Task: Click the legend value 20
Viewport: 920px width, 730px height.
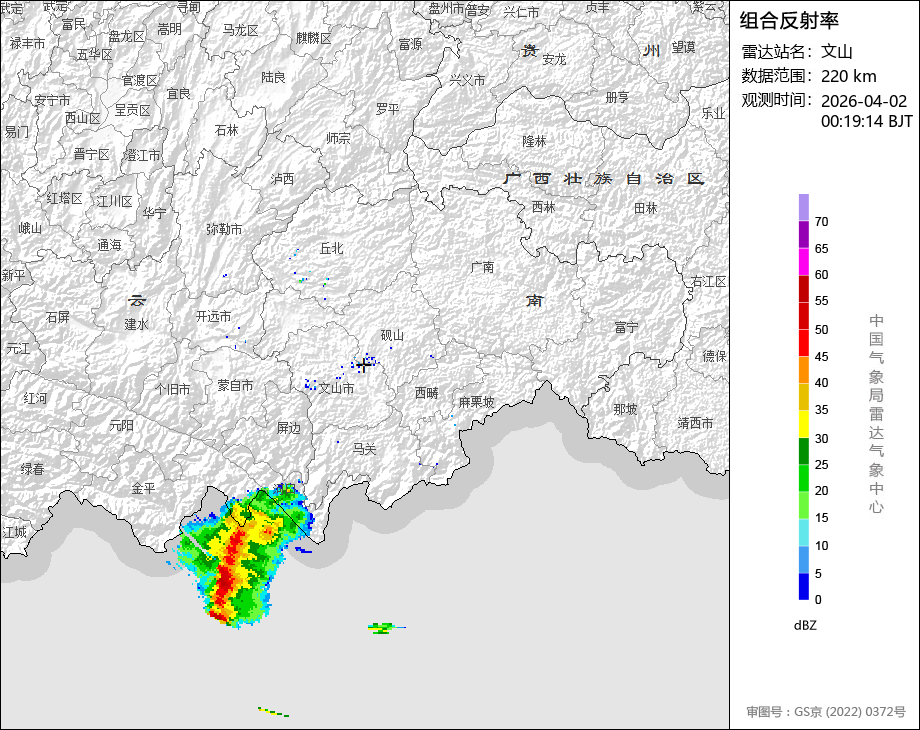Action: (821, 491)
